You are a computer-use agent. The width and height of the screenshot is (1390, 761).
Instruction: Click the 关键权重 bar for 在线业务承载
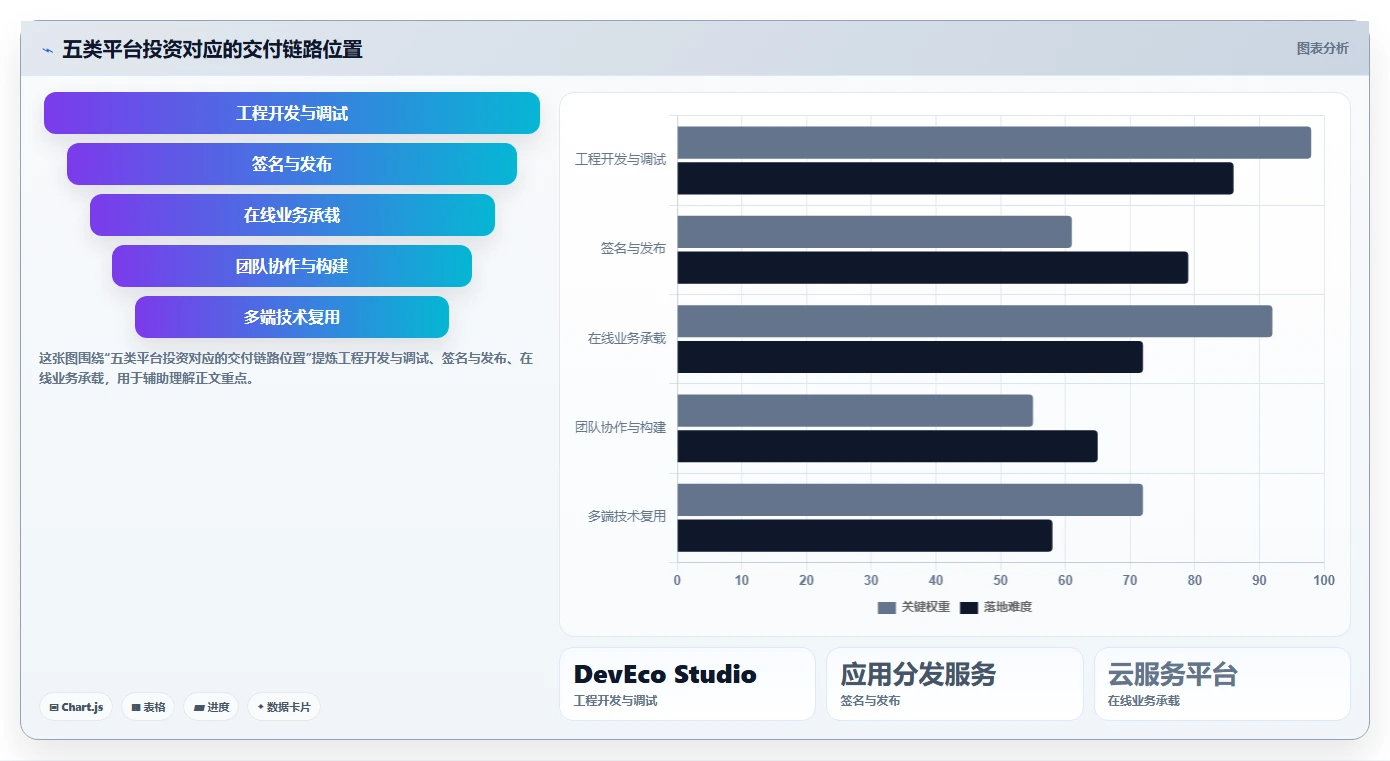click(975, 321)
